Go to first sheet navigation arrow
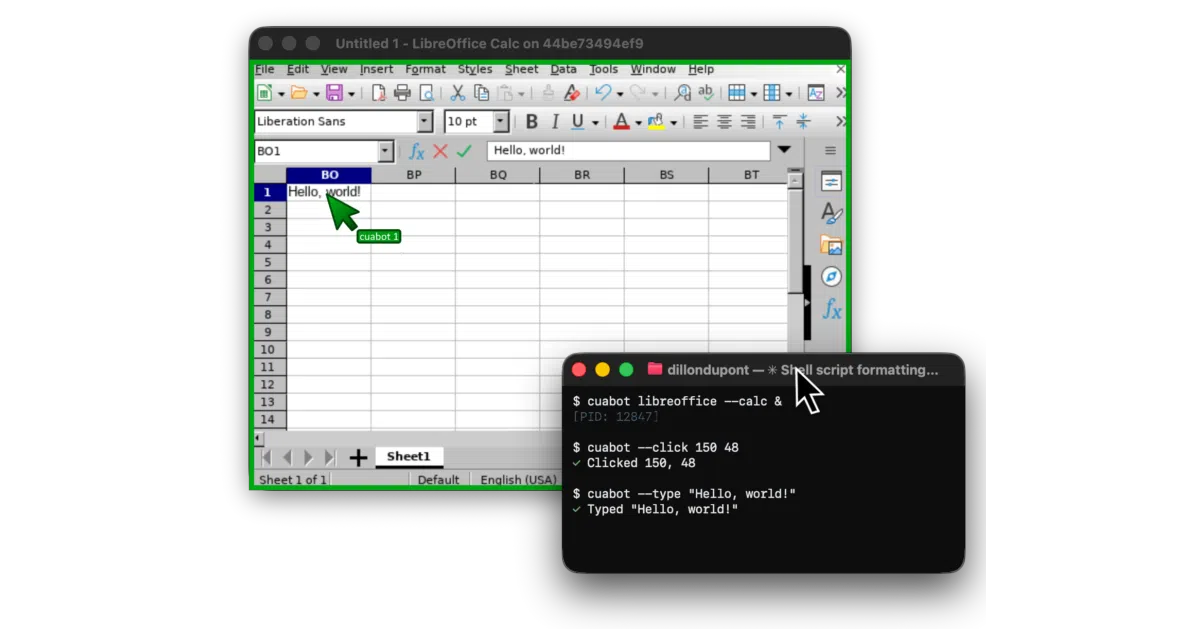This screenshot has width=1200, height=630. point(266,457)
